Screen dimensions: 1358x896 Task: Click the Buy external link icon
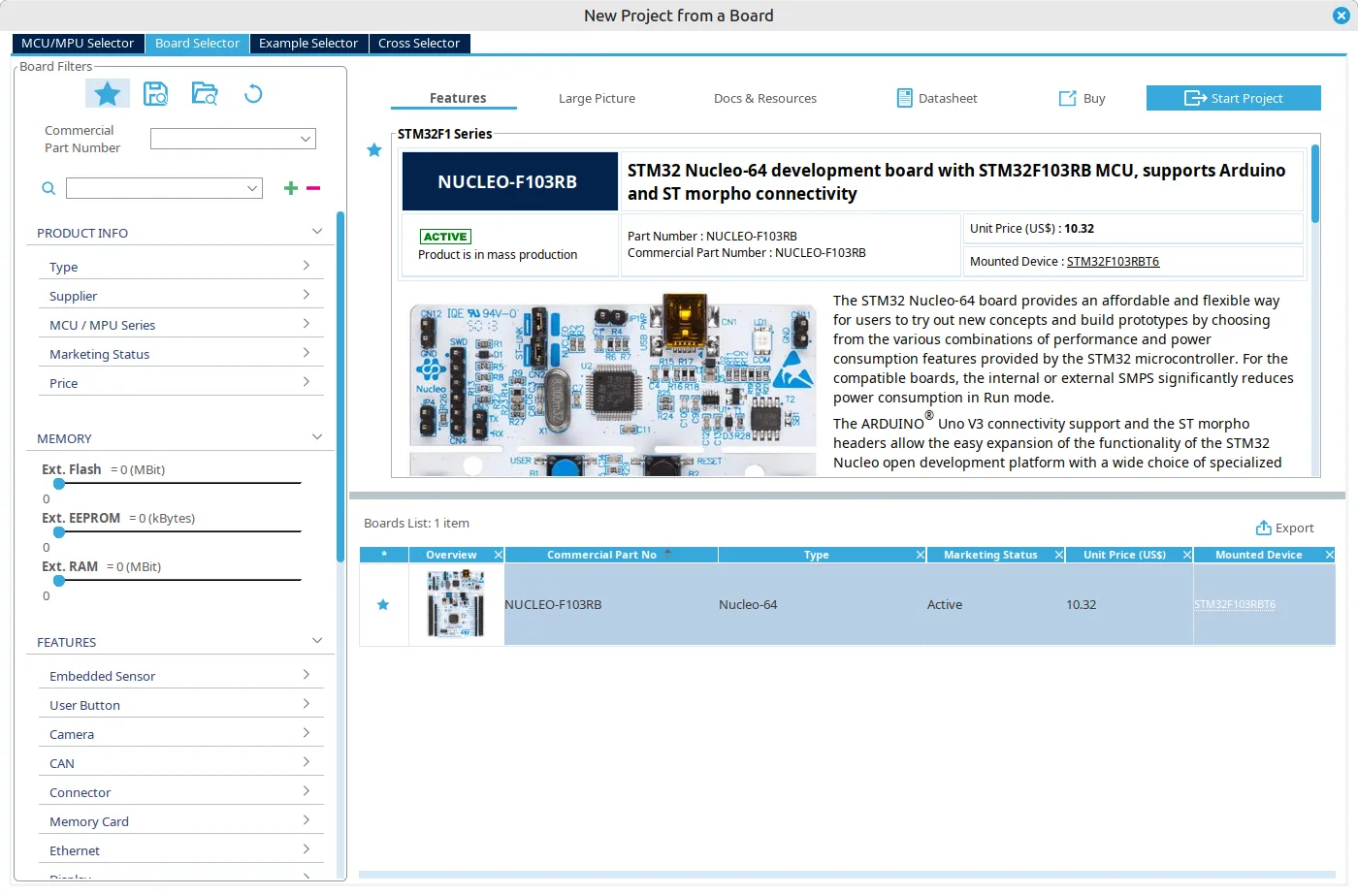click(x=1067, y=98)
